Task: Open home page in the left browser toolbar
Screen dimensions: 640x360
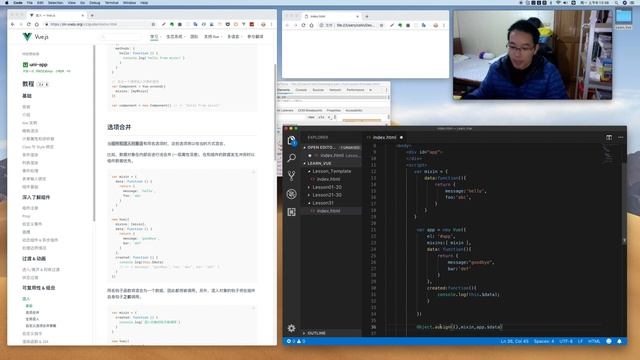Action: [x=37, y=24]
